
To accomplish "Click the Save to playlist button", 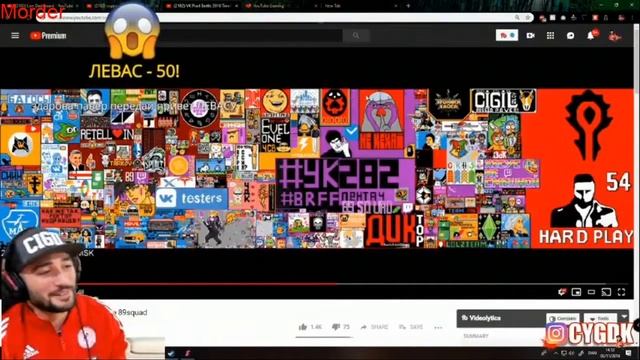I will (411, 327).
